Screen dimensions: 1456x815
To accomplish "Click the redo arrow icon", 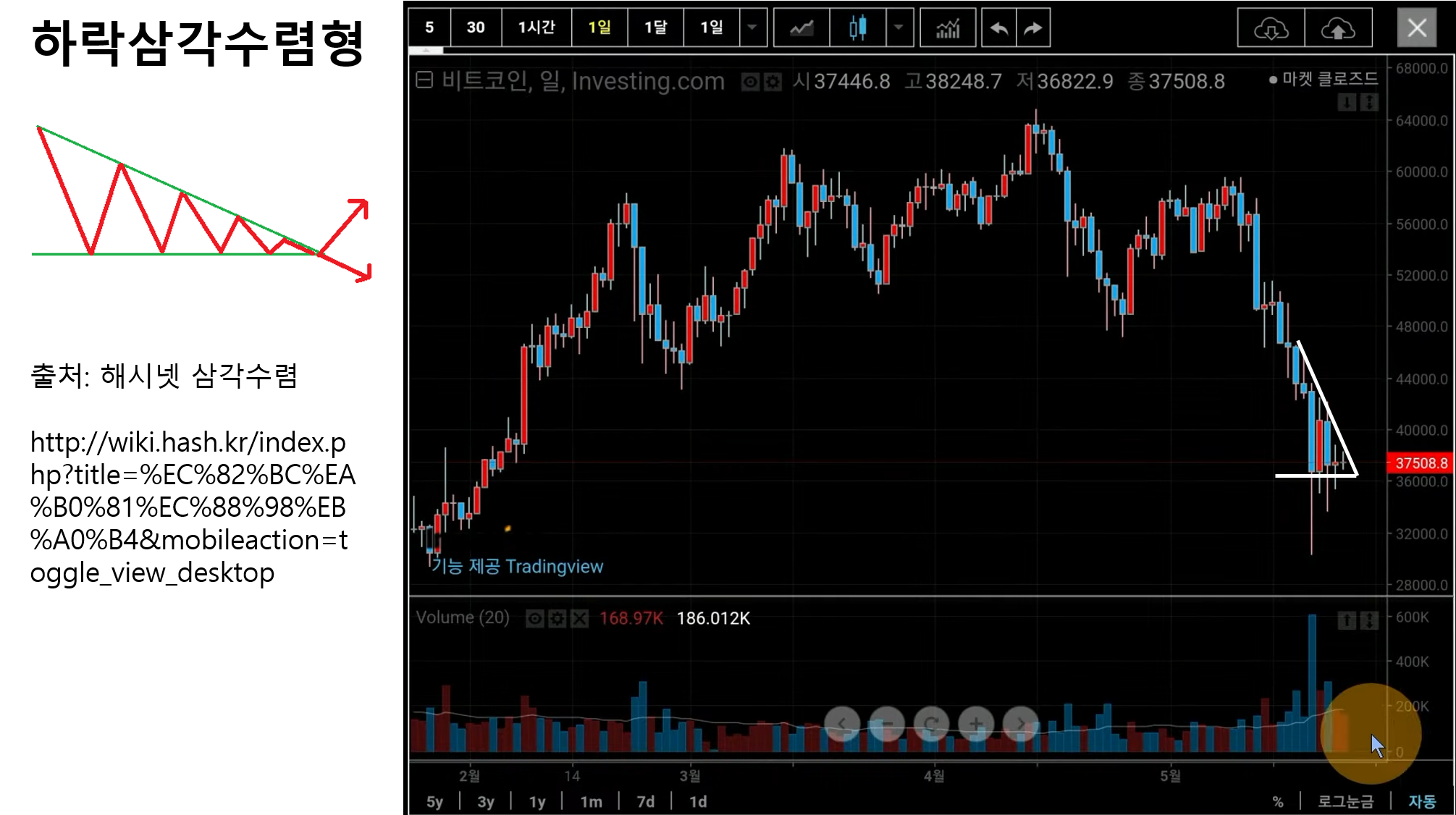I will click(1033, 28).
